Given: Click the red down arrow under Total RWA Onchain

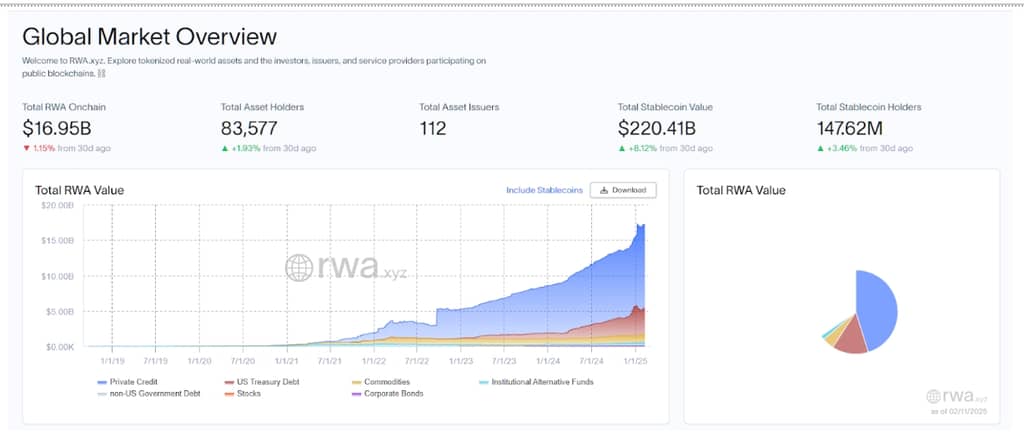Looking at the screenshot, I should click(x=26, y=148).
